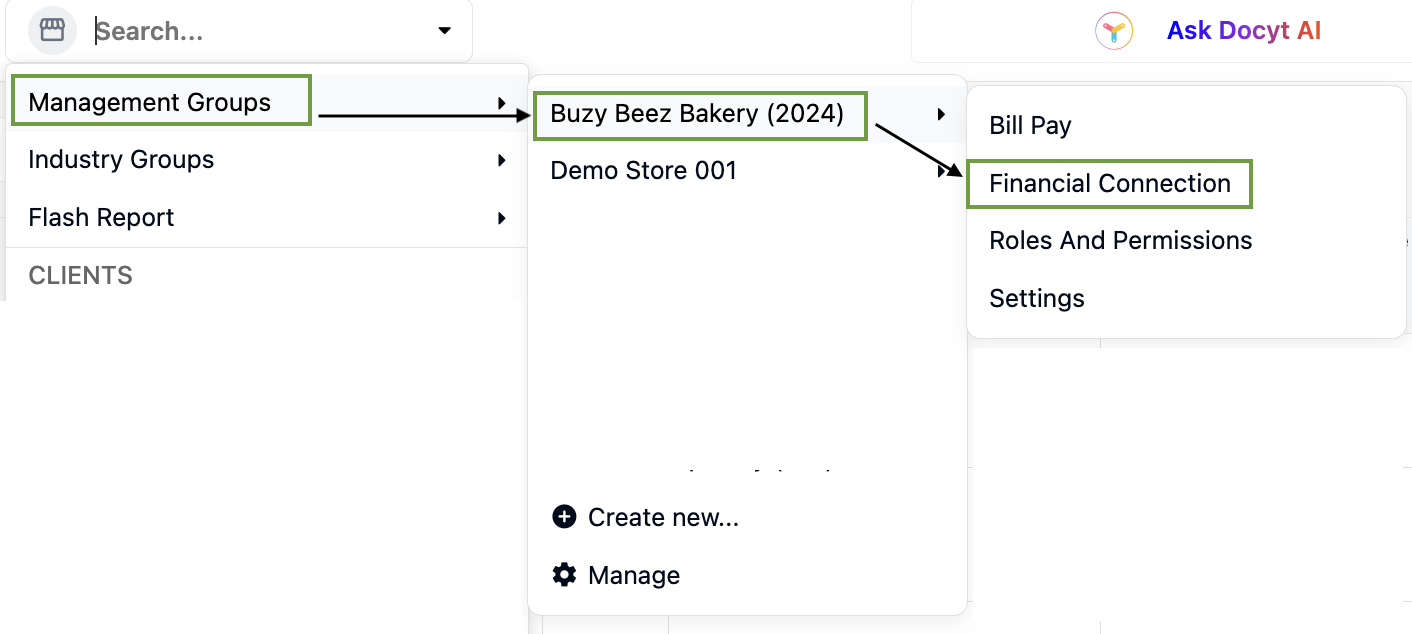Expand the Demo Store 001 submenu arrow
Image resolution: width=1412 pixels, height=634 pixels.
(x=940, y=171)
